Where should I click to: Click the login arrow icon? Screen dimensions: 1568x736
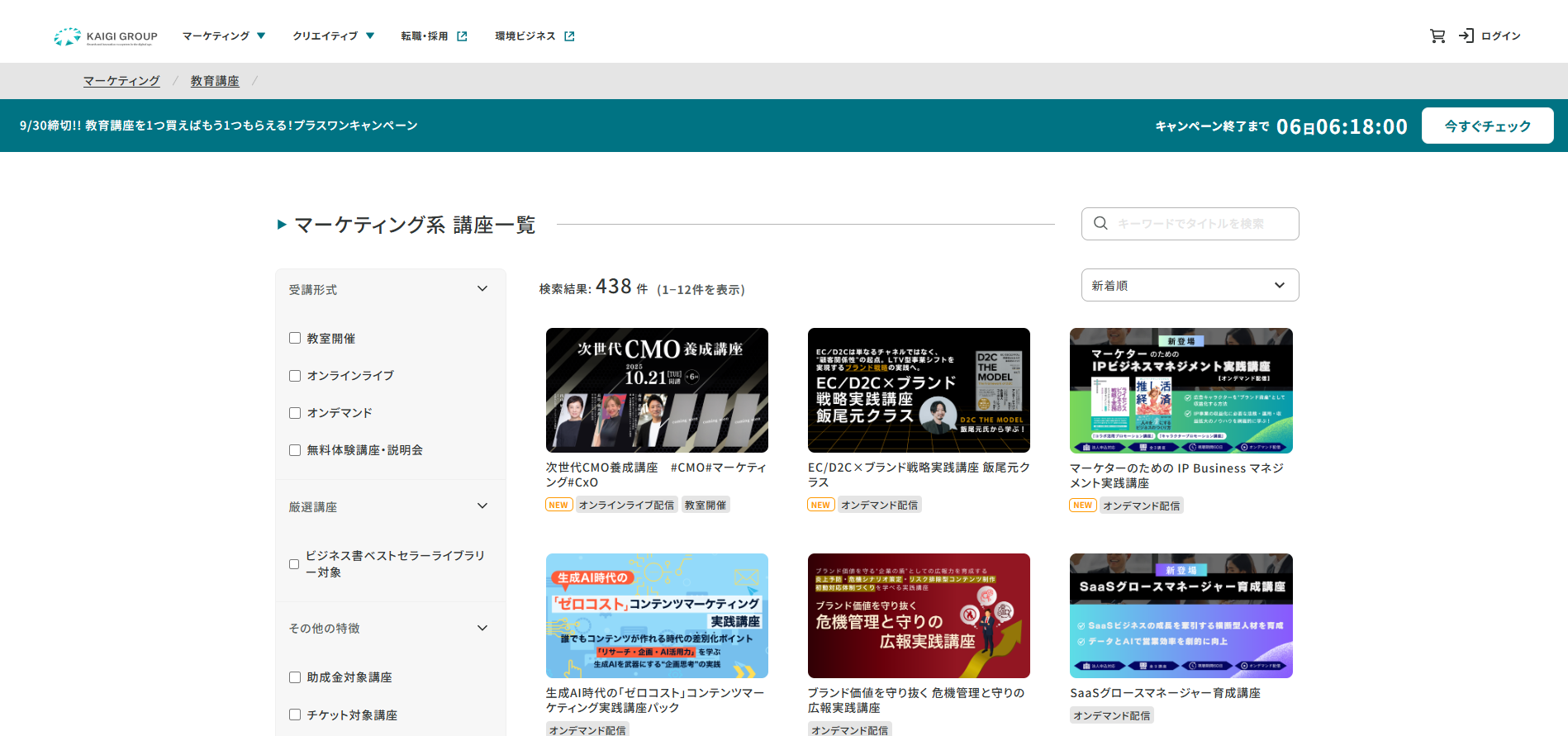(1466, 36)
